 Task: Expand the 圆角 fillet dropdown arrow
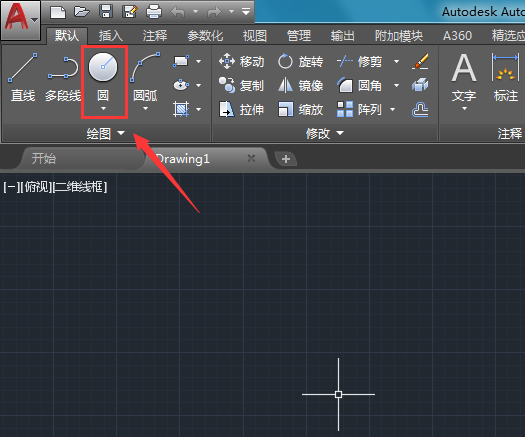(396, 86)
